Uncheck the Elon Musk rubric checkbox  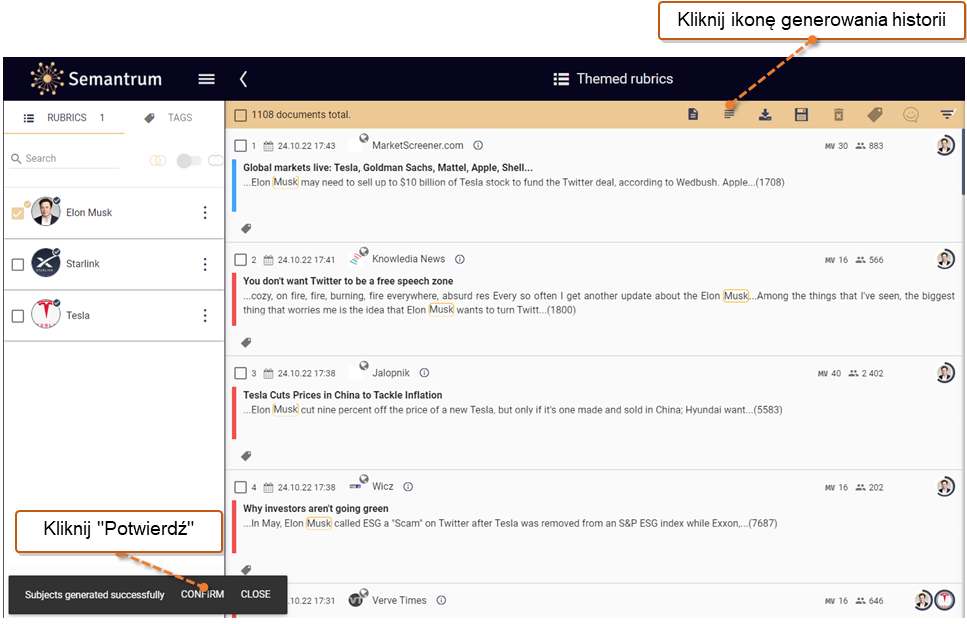18,213
